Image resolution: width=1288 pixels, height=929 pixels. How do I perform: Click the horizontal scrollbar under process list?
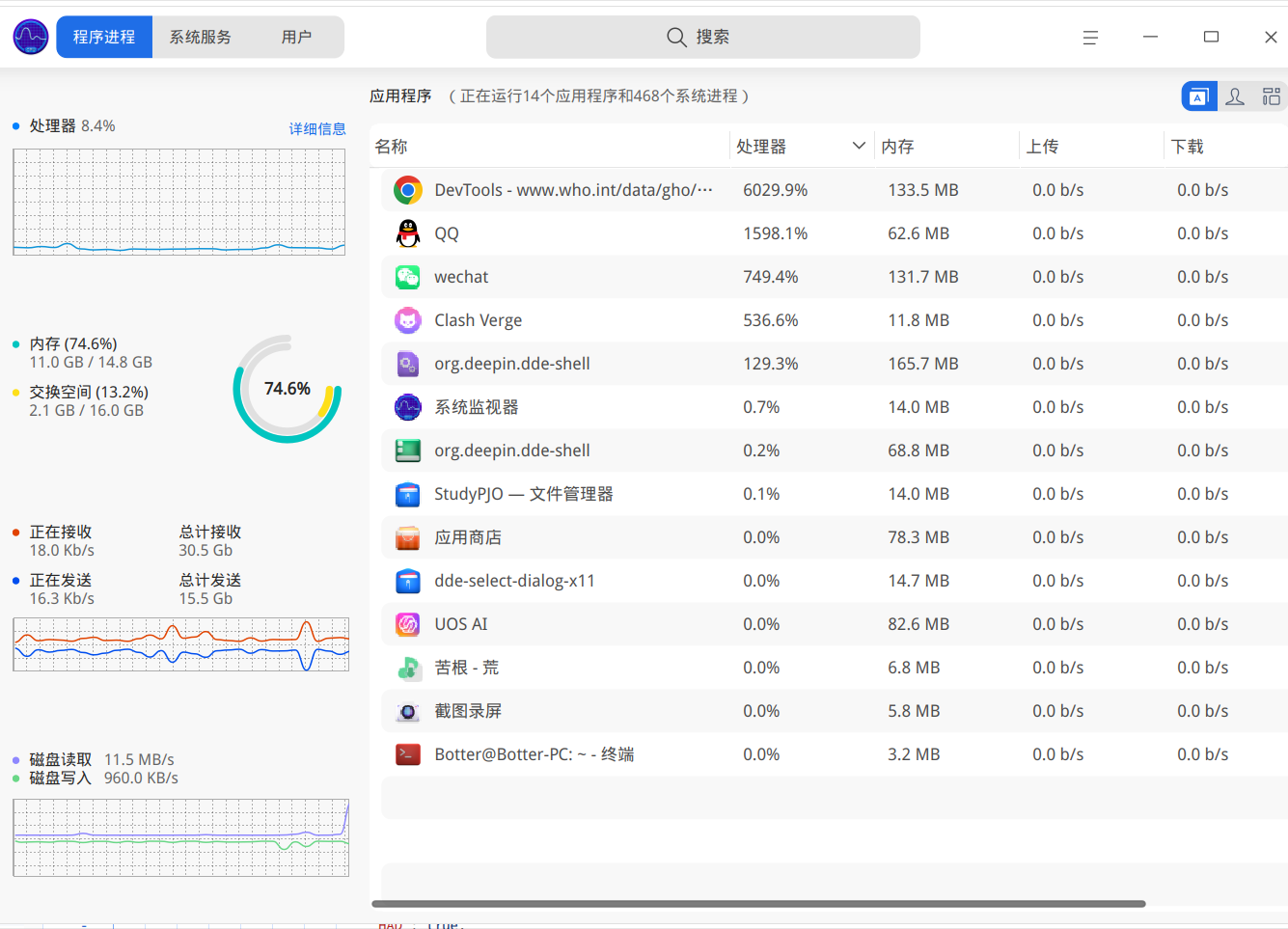758,904
